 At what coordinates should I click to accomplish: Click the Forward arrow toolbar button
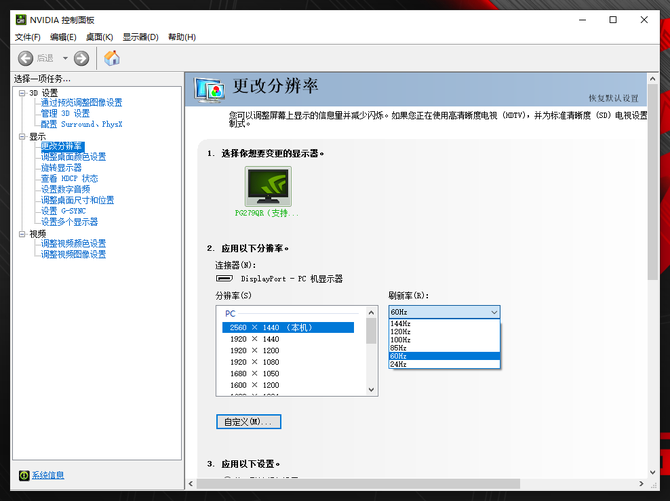(81, 58)
